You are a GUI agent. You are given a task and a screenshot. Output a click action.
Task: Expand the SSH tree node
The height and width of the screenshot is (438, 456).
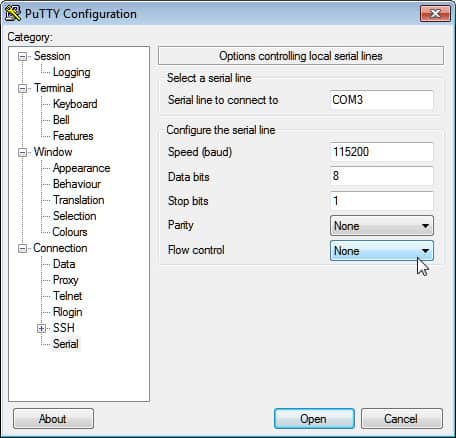(41, 328)
